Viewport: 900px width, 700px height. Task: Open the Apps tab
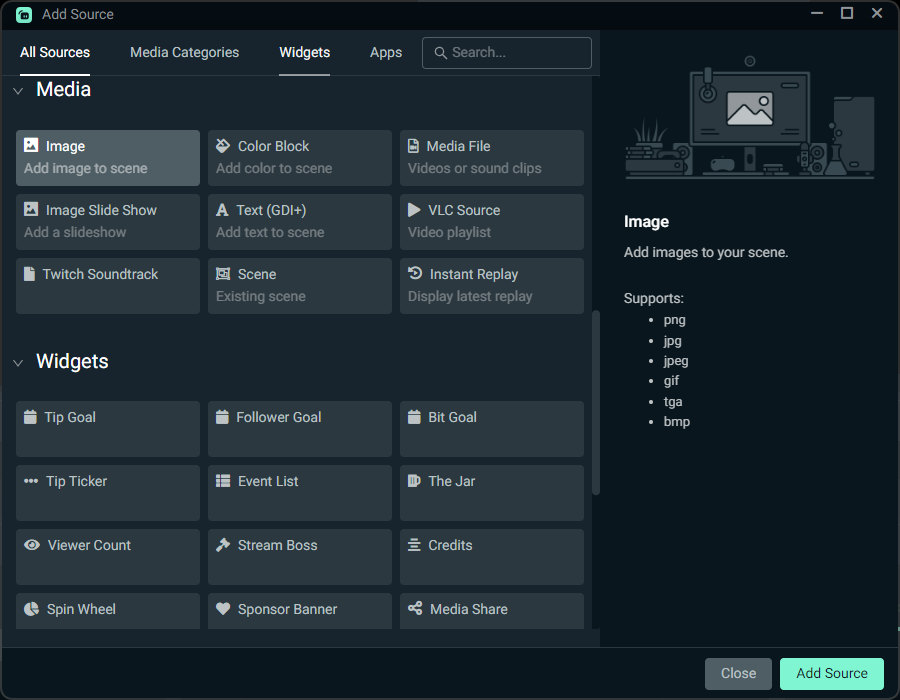[386, 52]
